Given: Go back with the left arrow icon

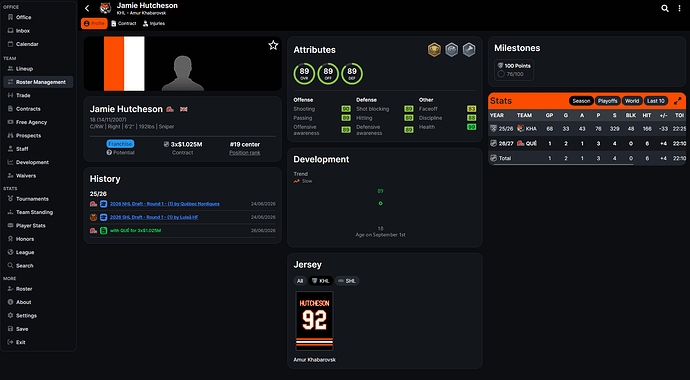Looking at the screenshot, I should pos(87,8).
